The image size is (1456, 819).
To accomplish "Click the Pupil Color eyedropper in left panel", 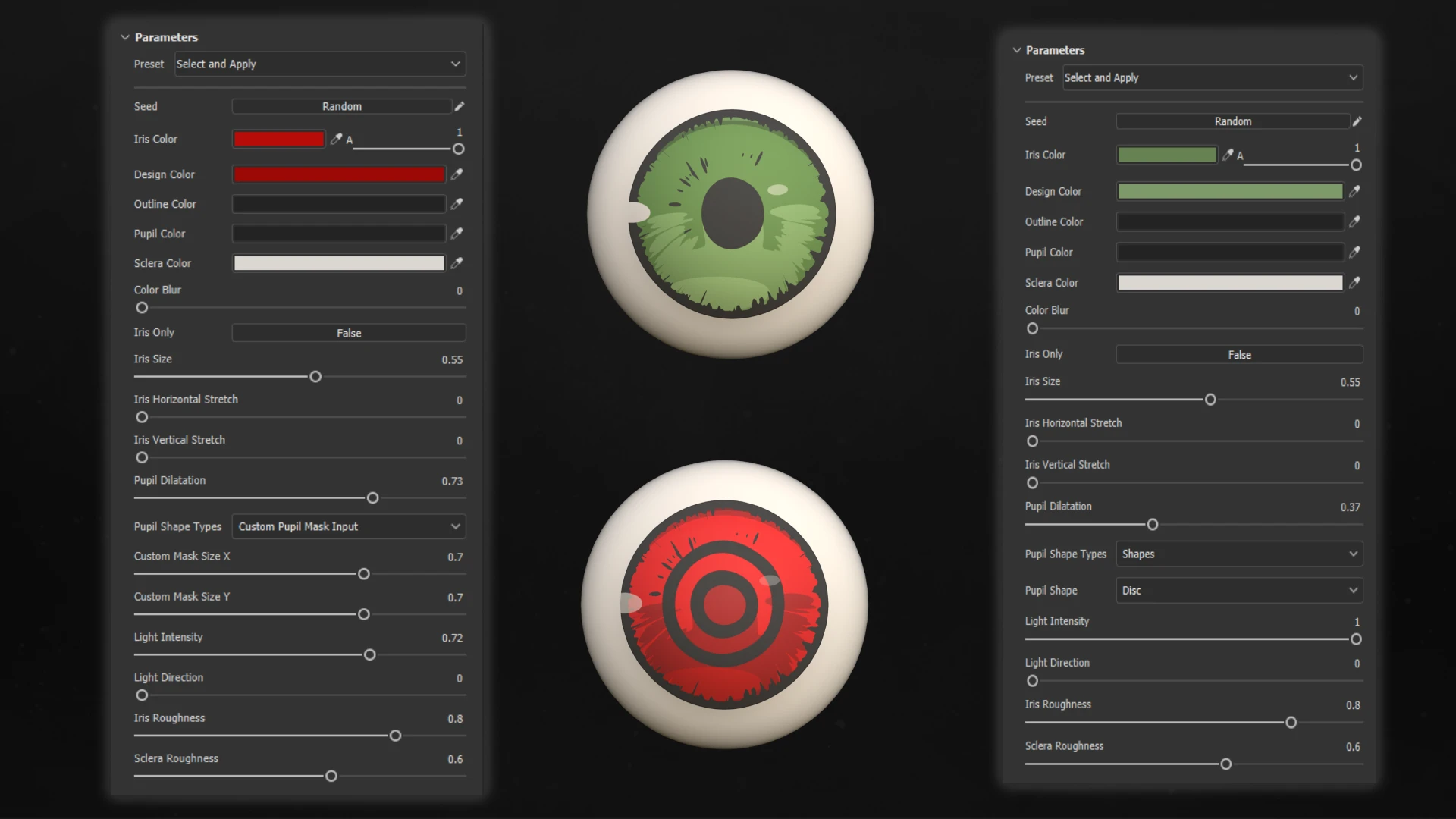I will pos(457,234).
